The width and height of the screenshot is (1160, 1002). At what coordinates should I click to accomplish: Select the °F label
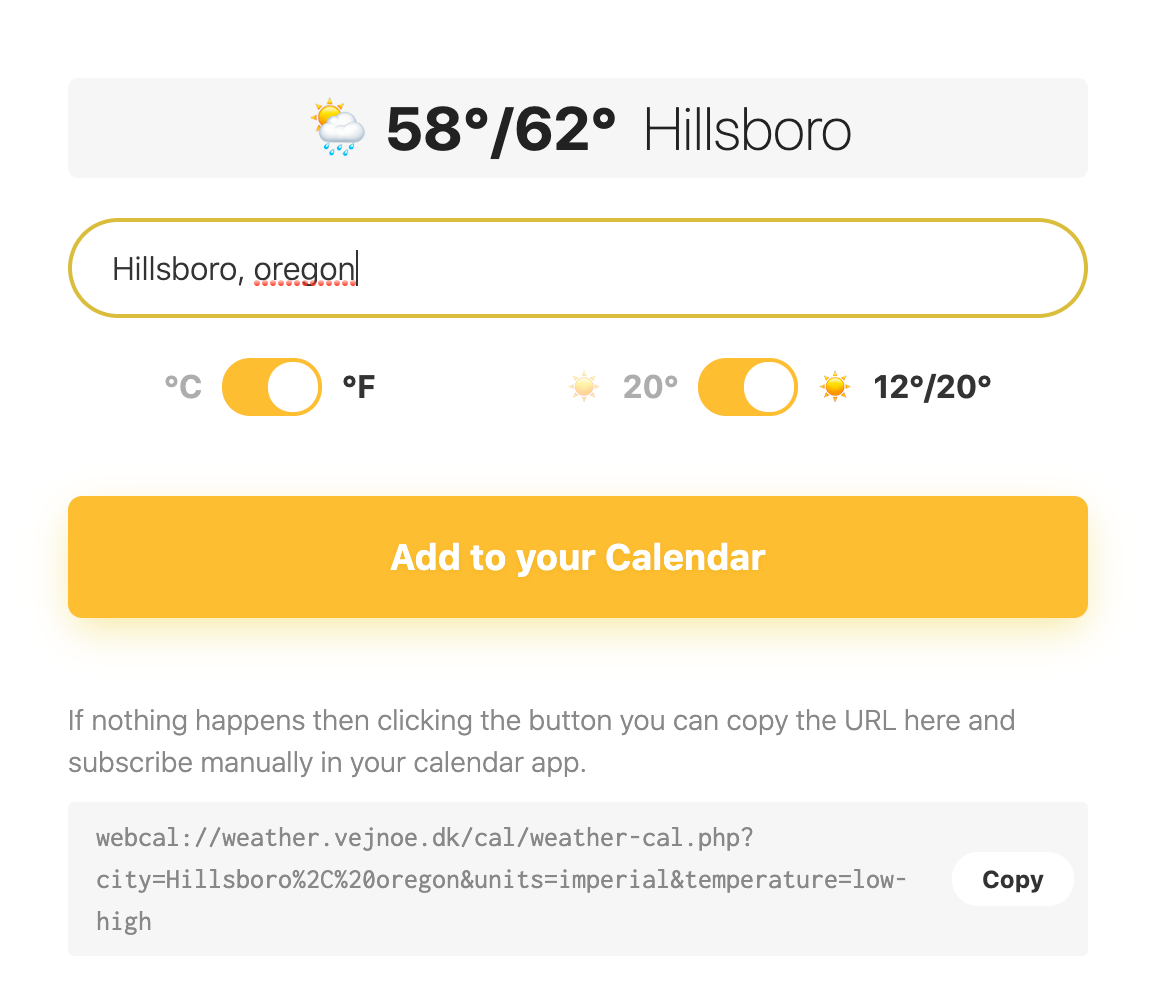359,386
